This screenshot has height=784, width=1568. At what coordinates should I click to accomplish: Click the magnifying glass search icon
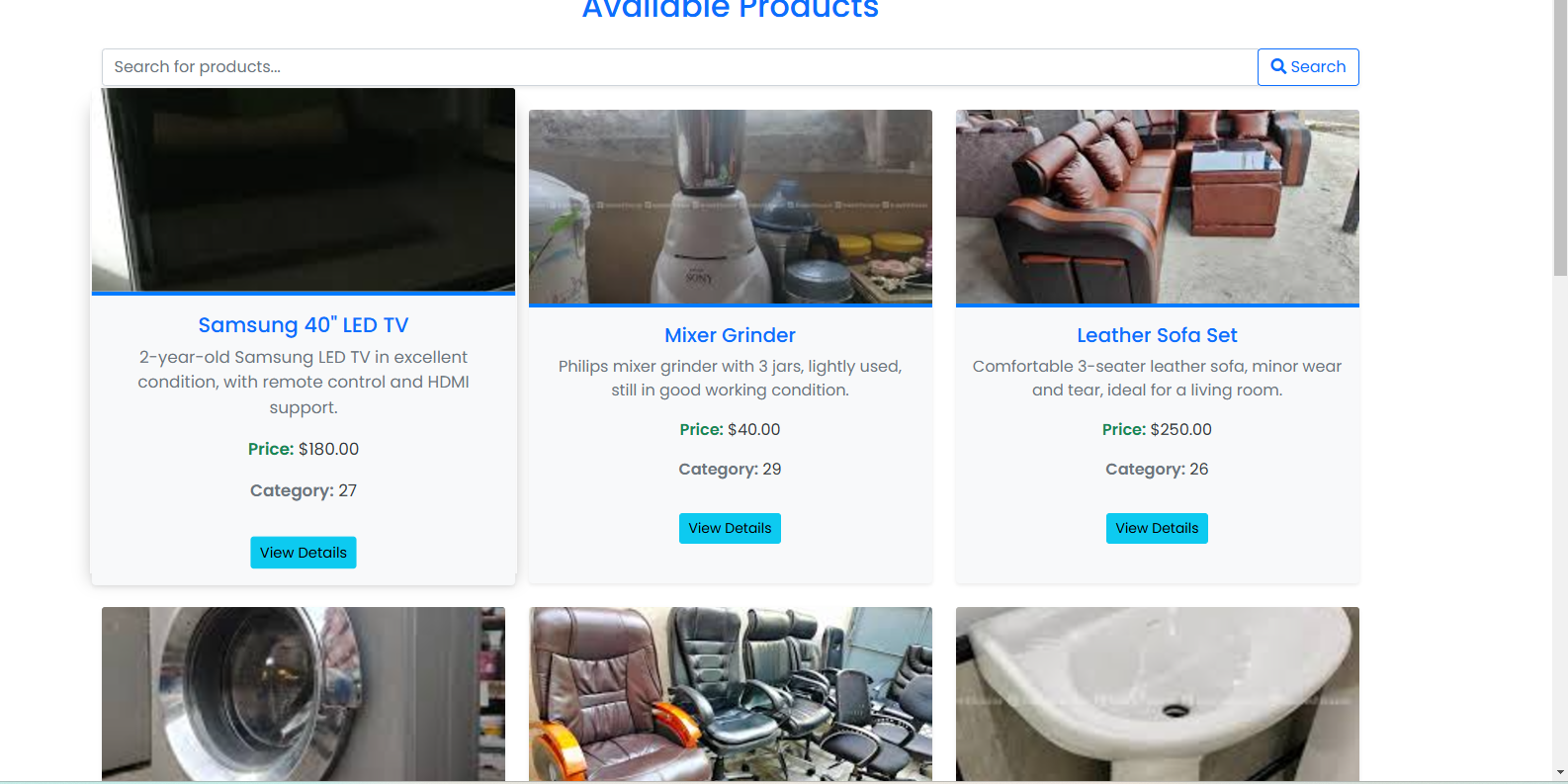[x=1278, y=67]
